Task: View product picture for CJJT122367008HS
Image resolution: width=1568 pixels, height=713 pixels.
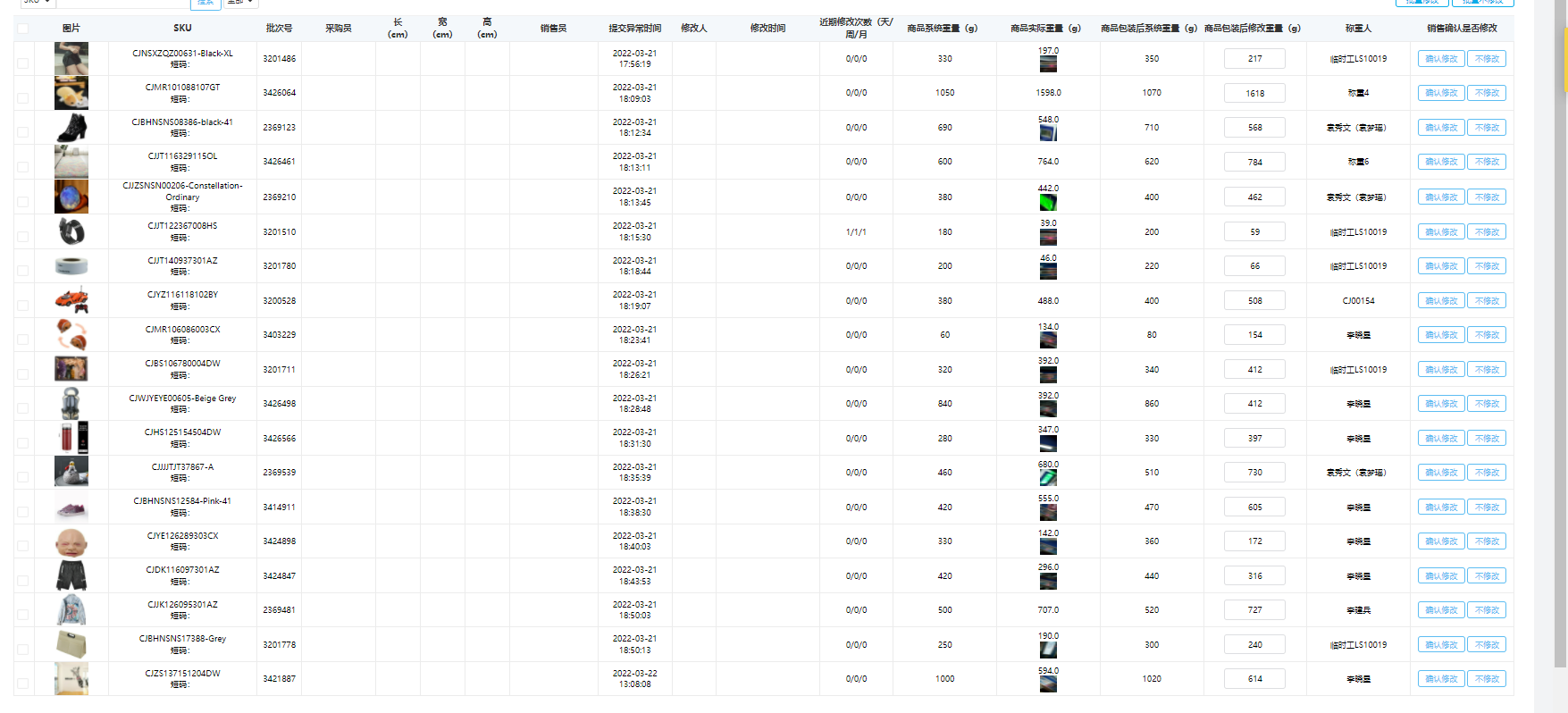Action: 71,231
